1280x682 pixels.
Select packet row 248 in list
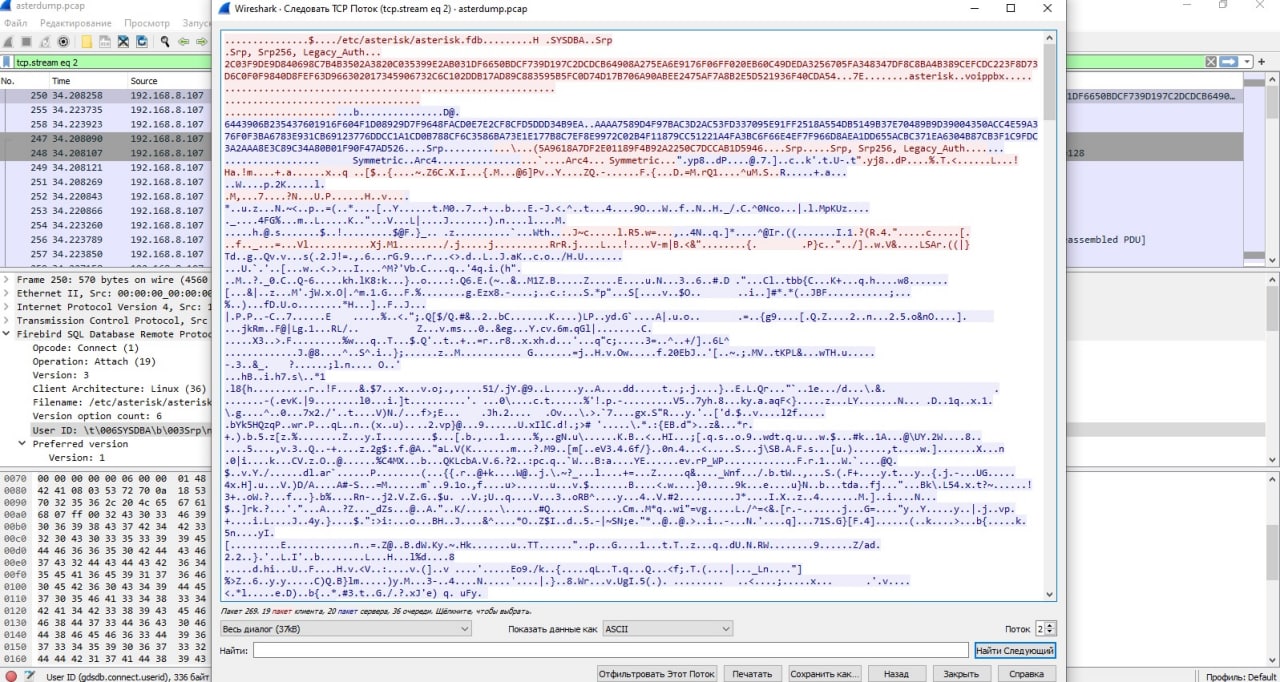(x=105, y=153)
